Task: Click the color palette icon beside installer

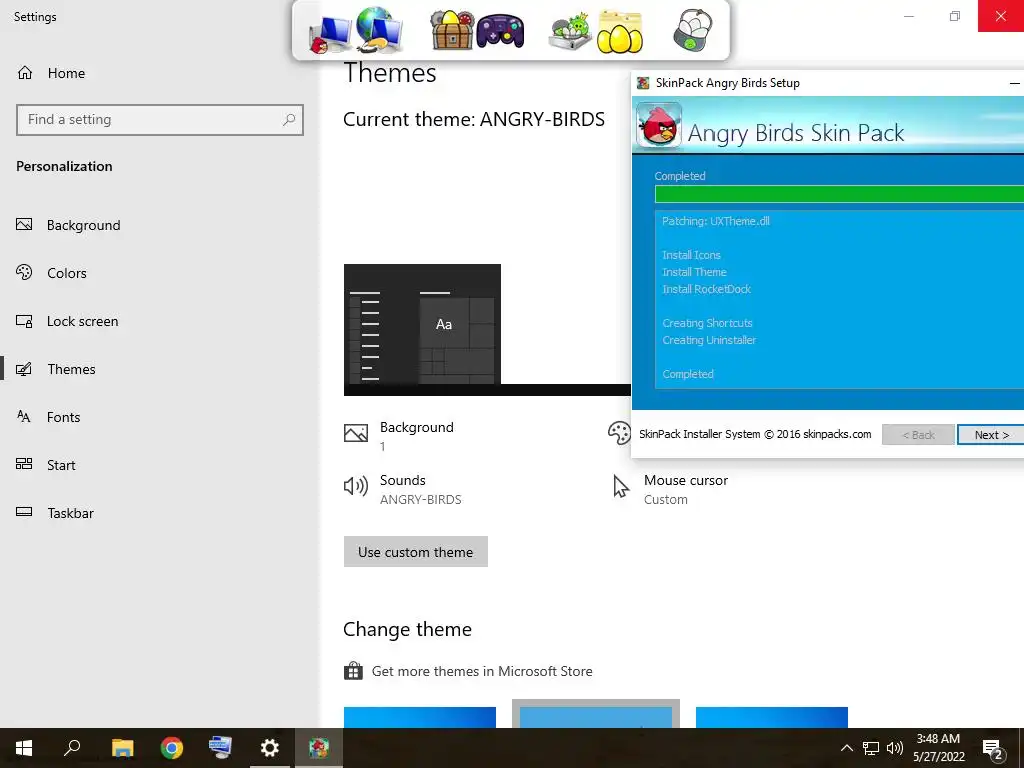Action: tap(618, 432)
